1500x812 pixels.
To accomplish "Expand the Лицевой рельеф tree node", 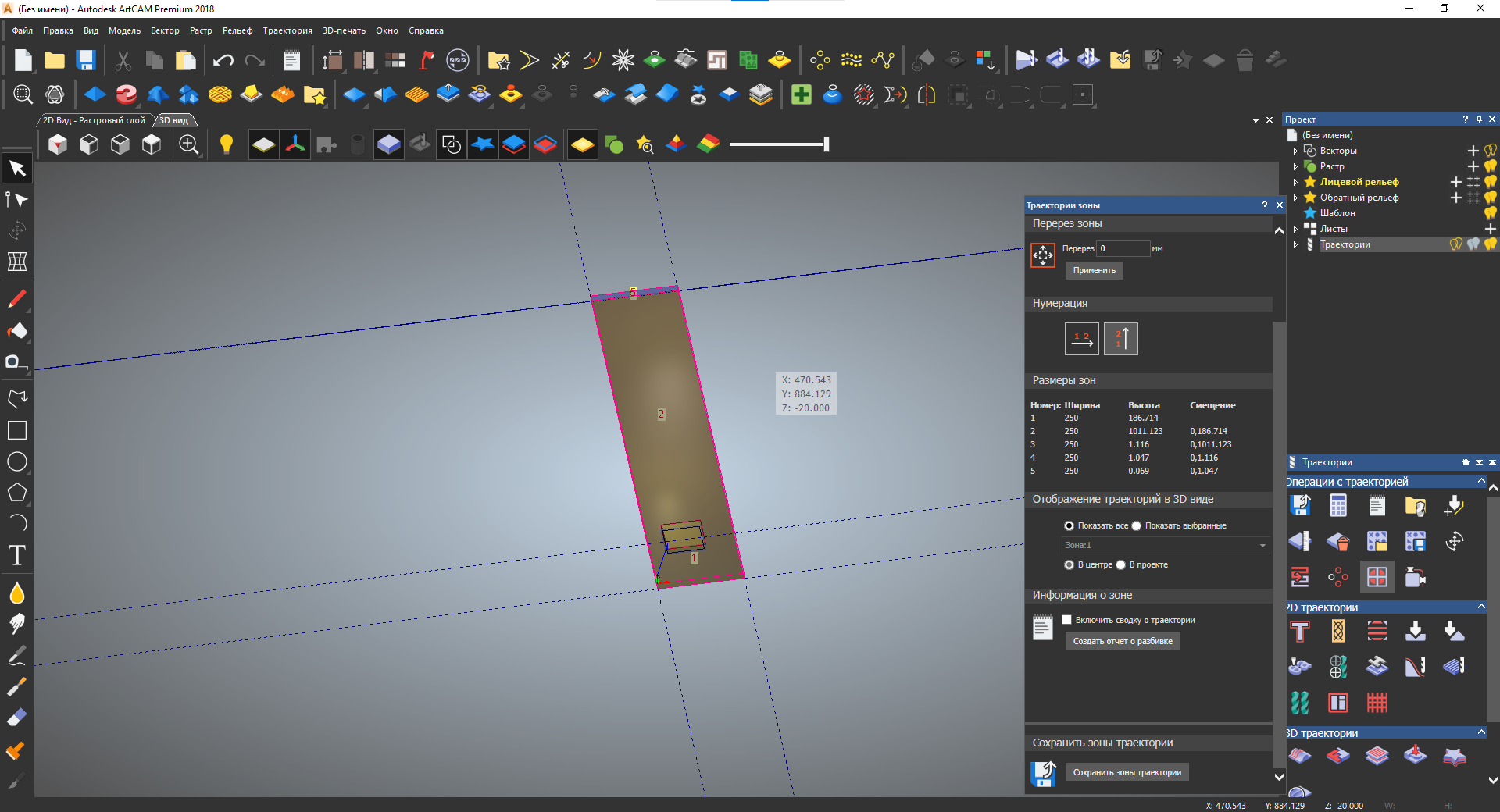I will (1295, 182).
